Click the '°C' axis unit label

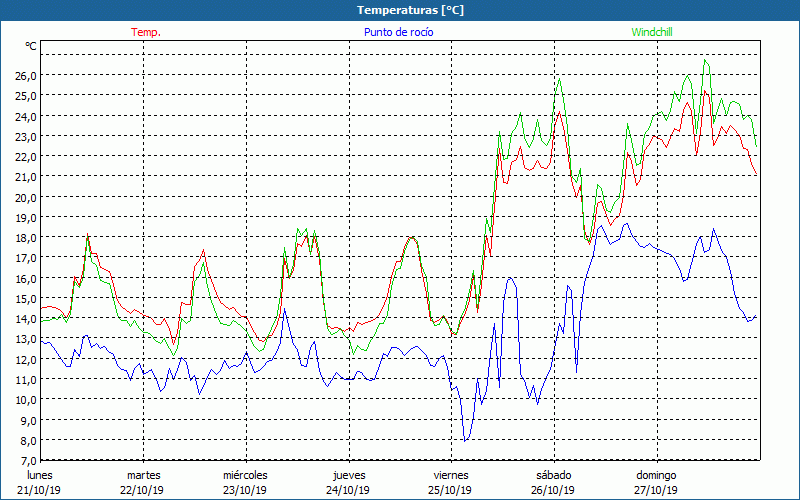click(31, 46)
